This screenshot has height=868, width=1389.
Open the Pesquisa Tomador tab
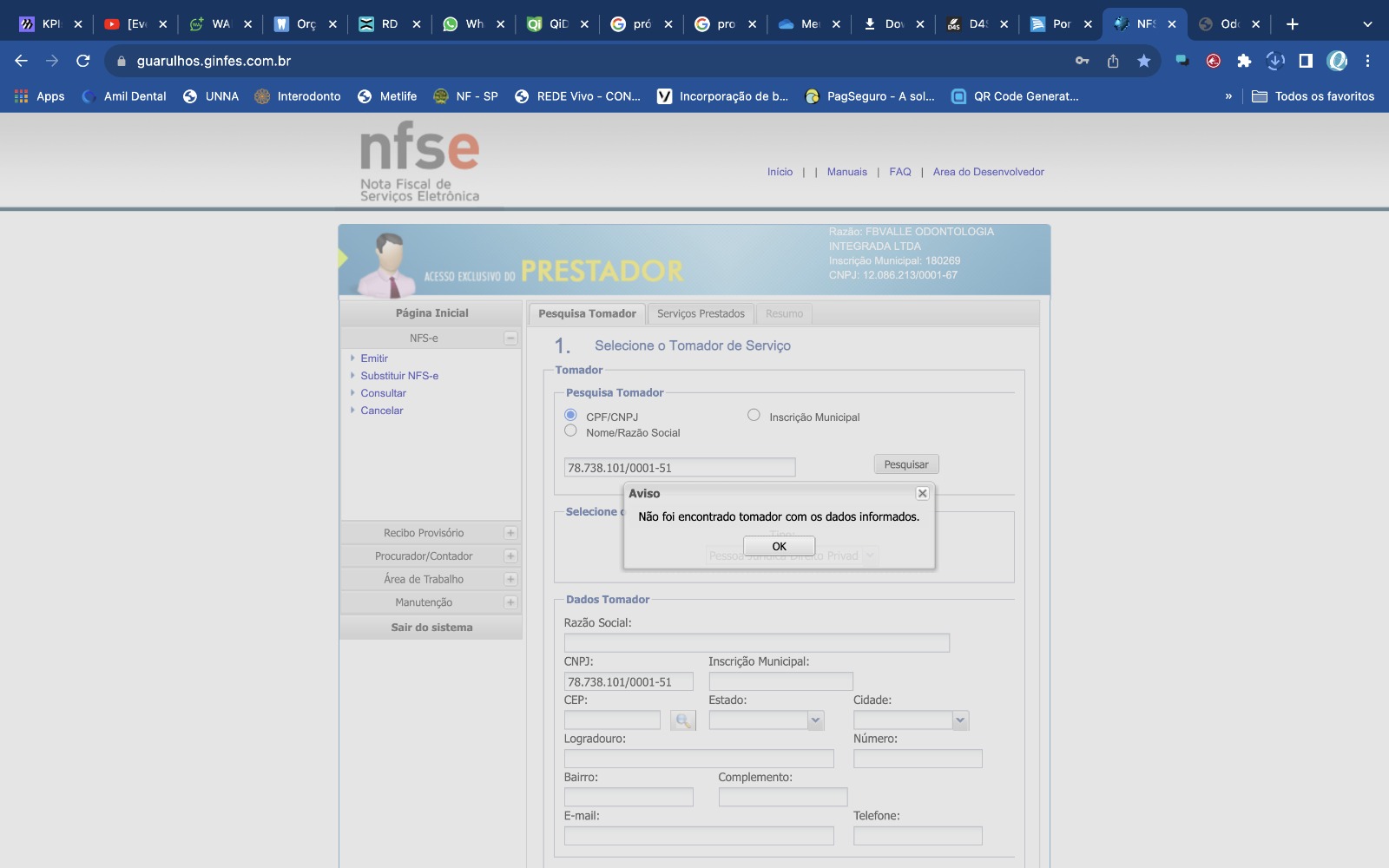click(x=587, y=313)
